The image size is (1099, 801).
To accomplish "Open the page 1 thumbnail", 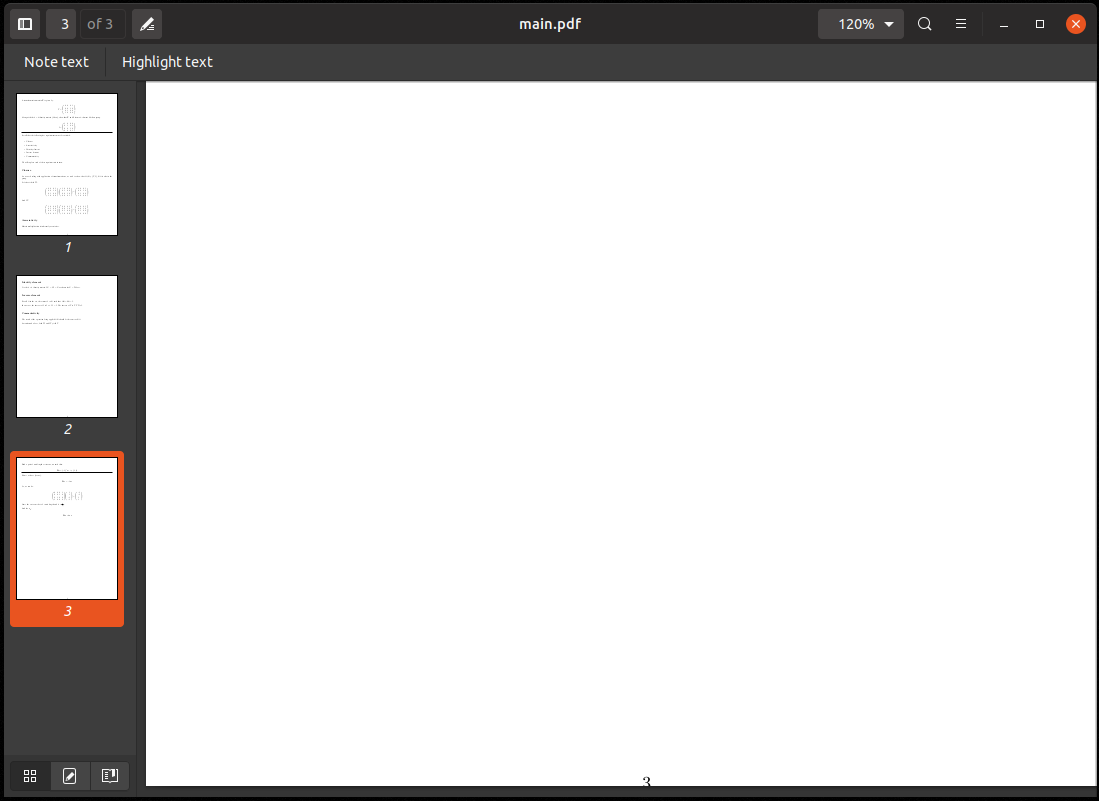I will 67,165.
